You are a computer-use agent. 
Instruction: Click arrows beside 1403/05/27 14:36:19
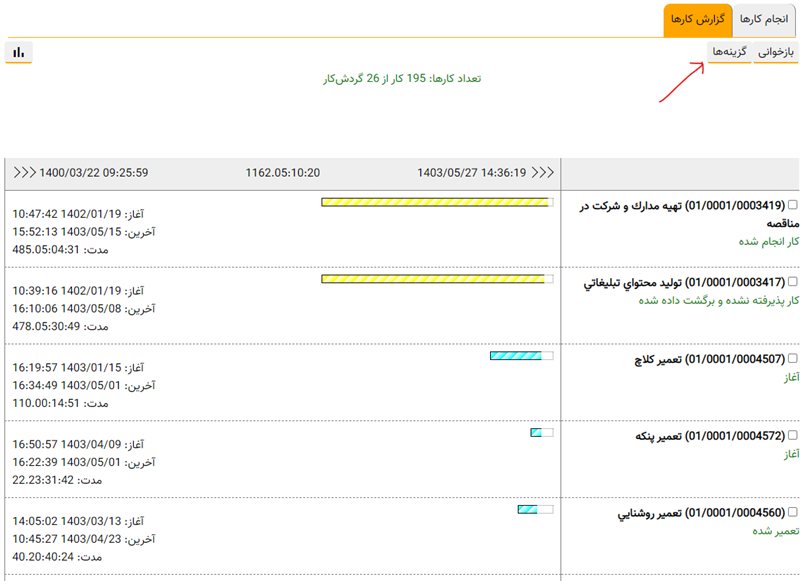[543, 173]
